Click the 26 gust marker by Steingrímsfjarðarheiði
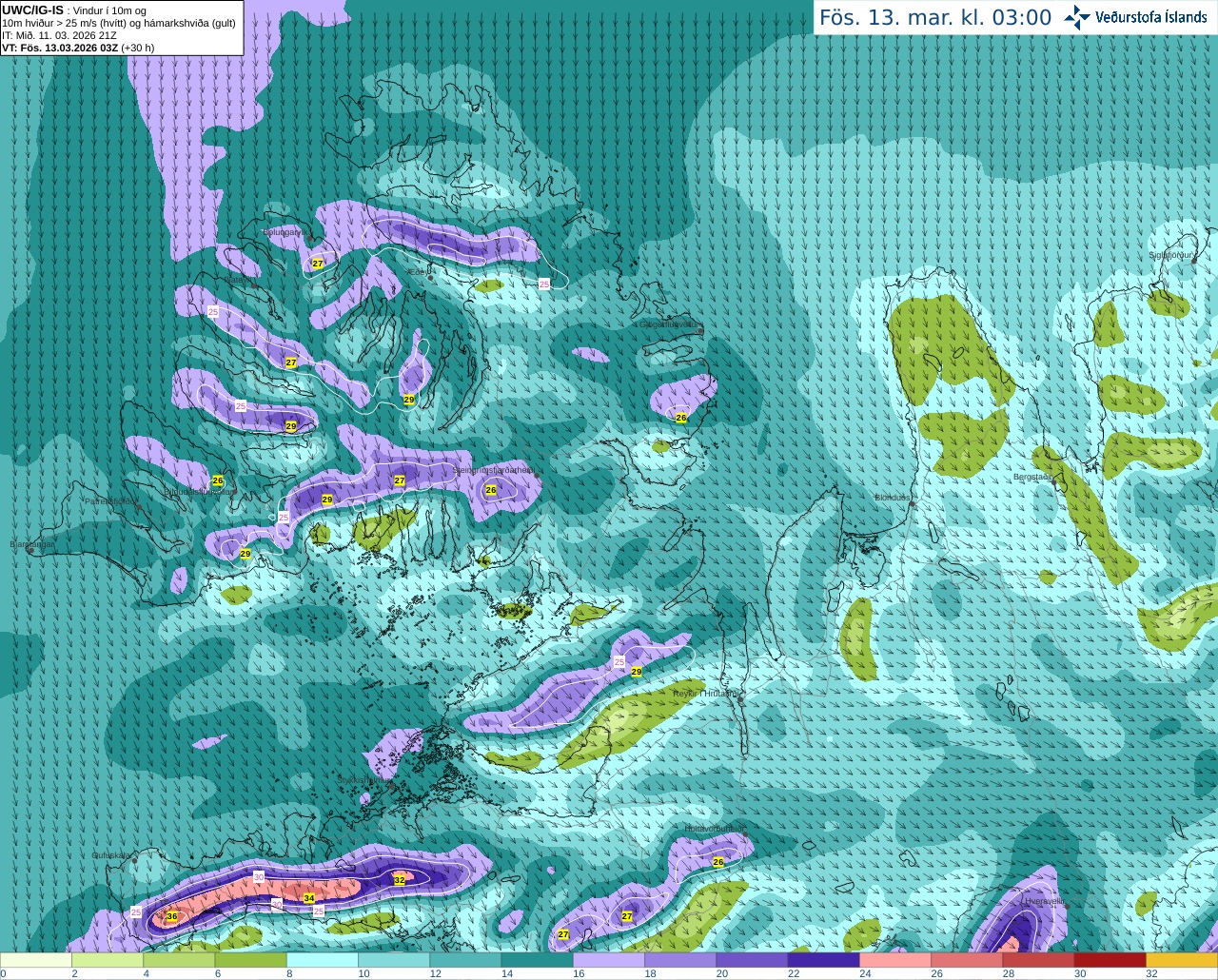The height and width of the screenshot is (980, 1218). pyautogui.click(x=491, y=490)
